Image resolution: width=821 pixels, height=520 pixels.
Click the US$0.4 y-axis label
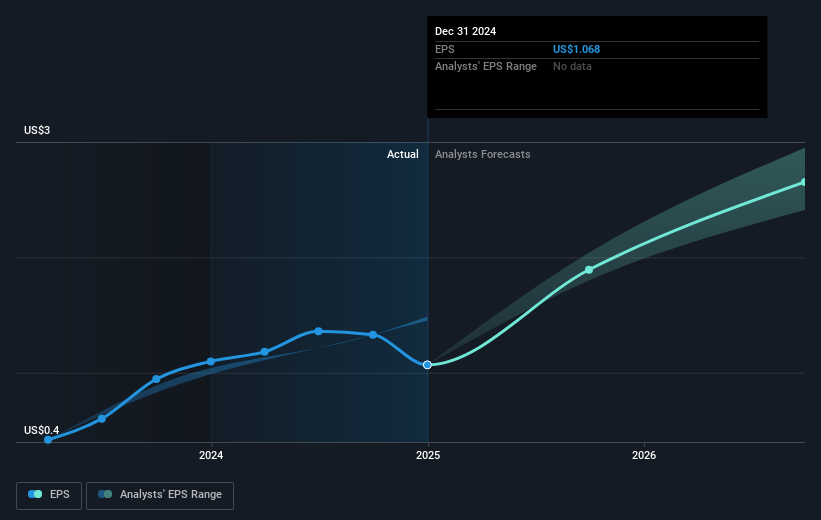pos(41,430)
